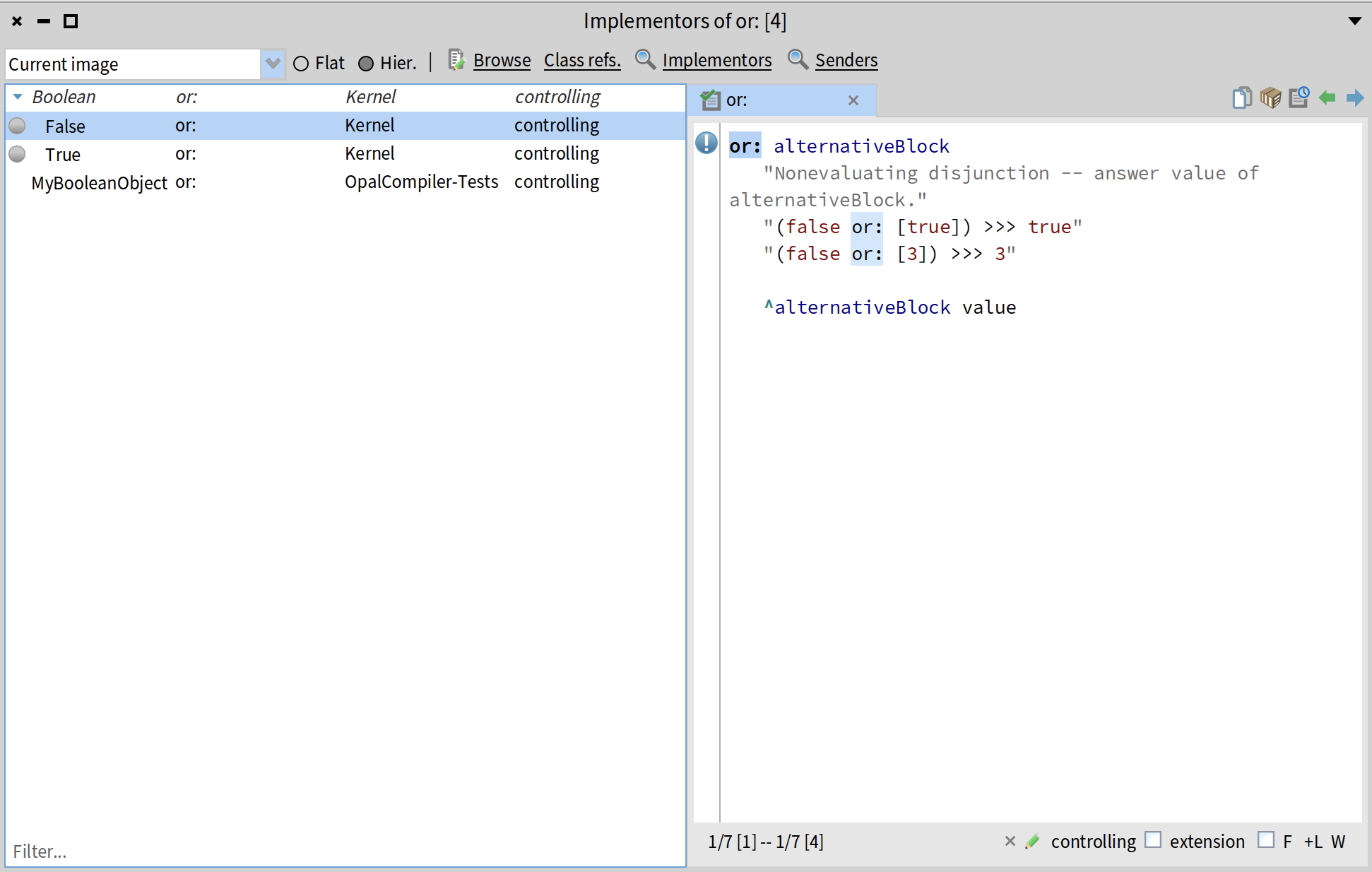
Task: Collapse the Boolean tree node
Action: click(x=18, y=97)
